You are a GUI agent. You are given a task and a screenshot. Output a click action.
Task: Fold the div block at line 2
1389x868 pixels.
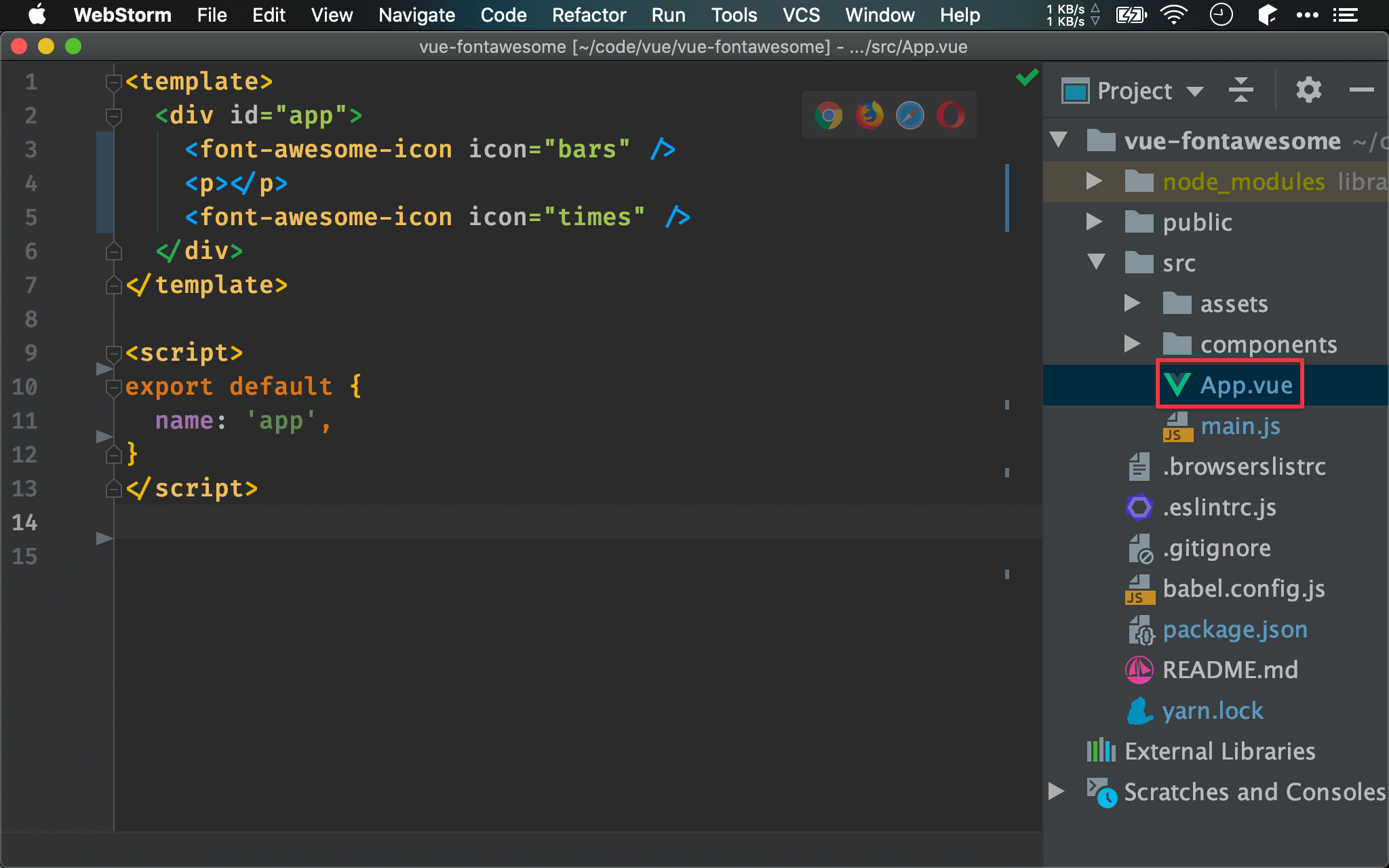tap(113, 116)
